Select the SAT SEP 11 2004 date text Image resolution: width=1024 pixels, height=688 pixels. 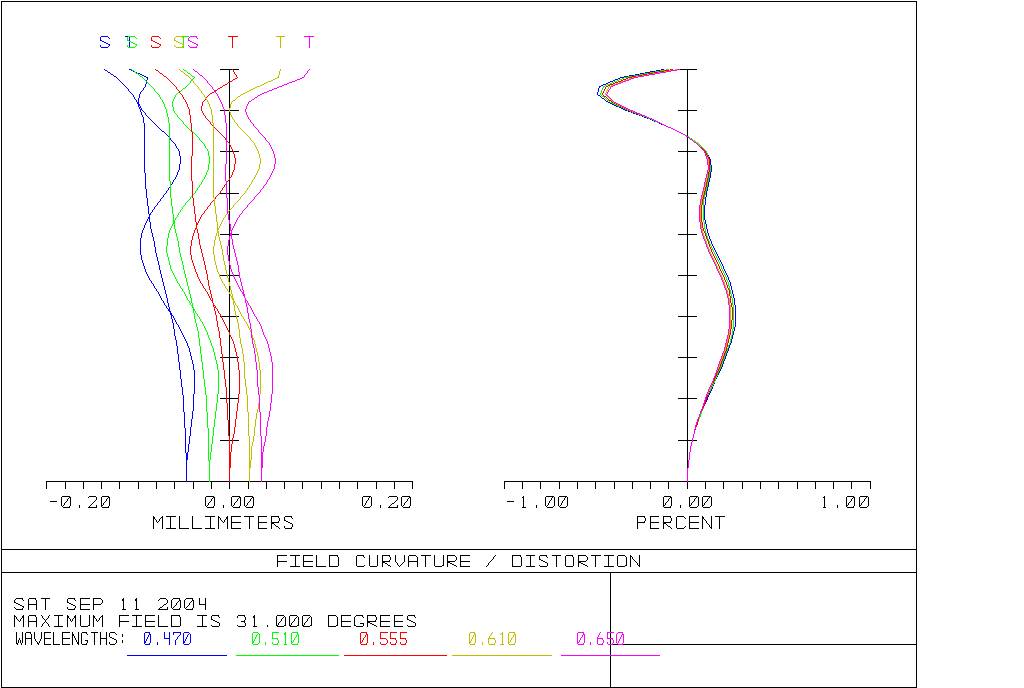[110, 604]
